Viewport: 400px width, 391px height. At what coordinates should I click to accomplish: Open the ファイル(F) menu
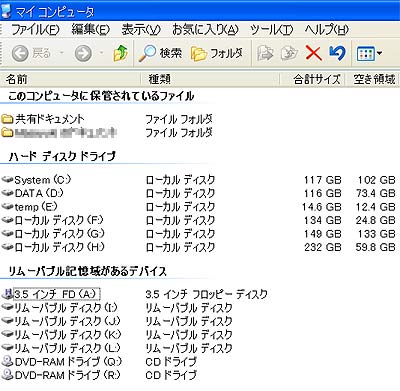[35, 30]
